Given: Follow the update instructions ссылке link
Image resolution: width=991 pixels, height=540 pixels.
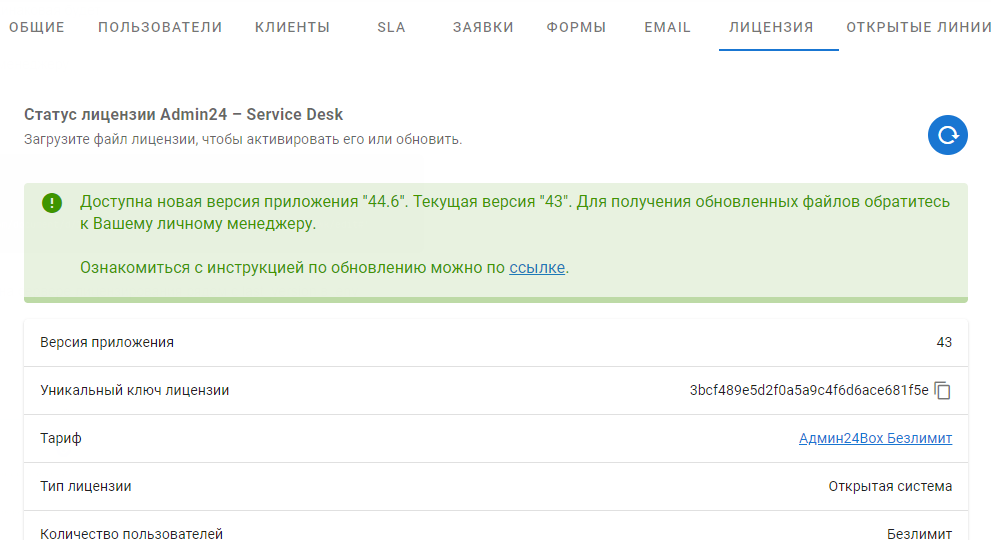Looking at the screenshot, I should 537,267.
